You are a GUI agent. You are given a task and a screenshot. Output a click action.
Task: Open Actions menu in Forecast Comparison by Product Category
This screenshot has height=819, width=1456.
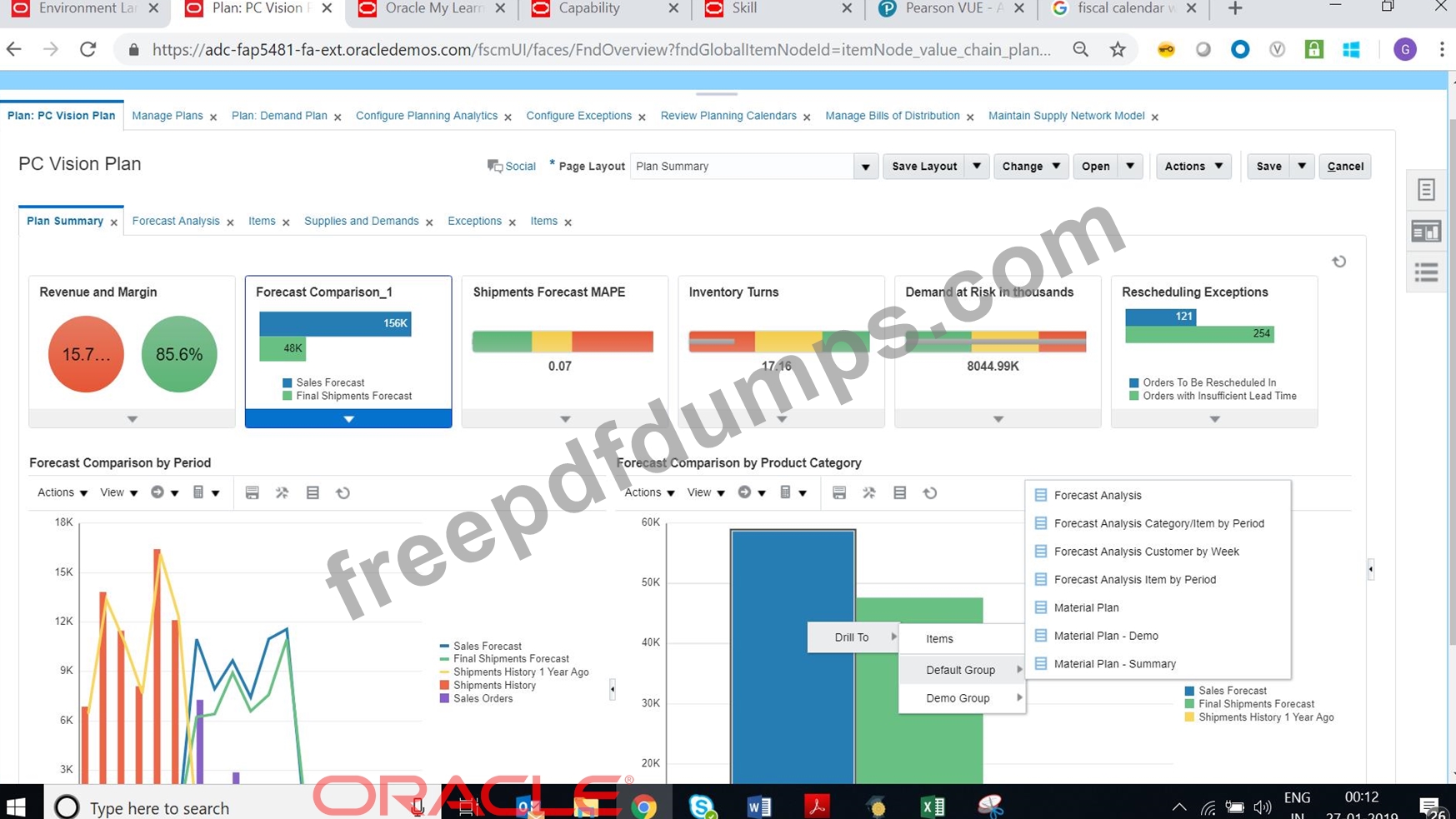[x=649, y=492]
